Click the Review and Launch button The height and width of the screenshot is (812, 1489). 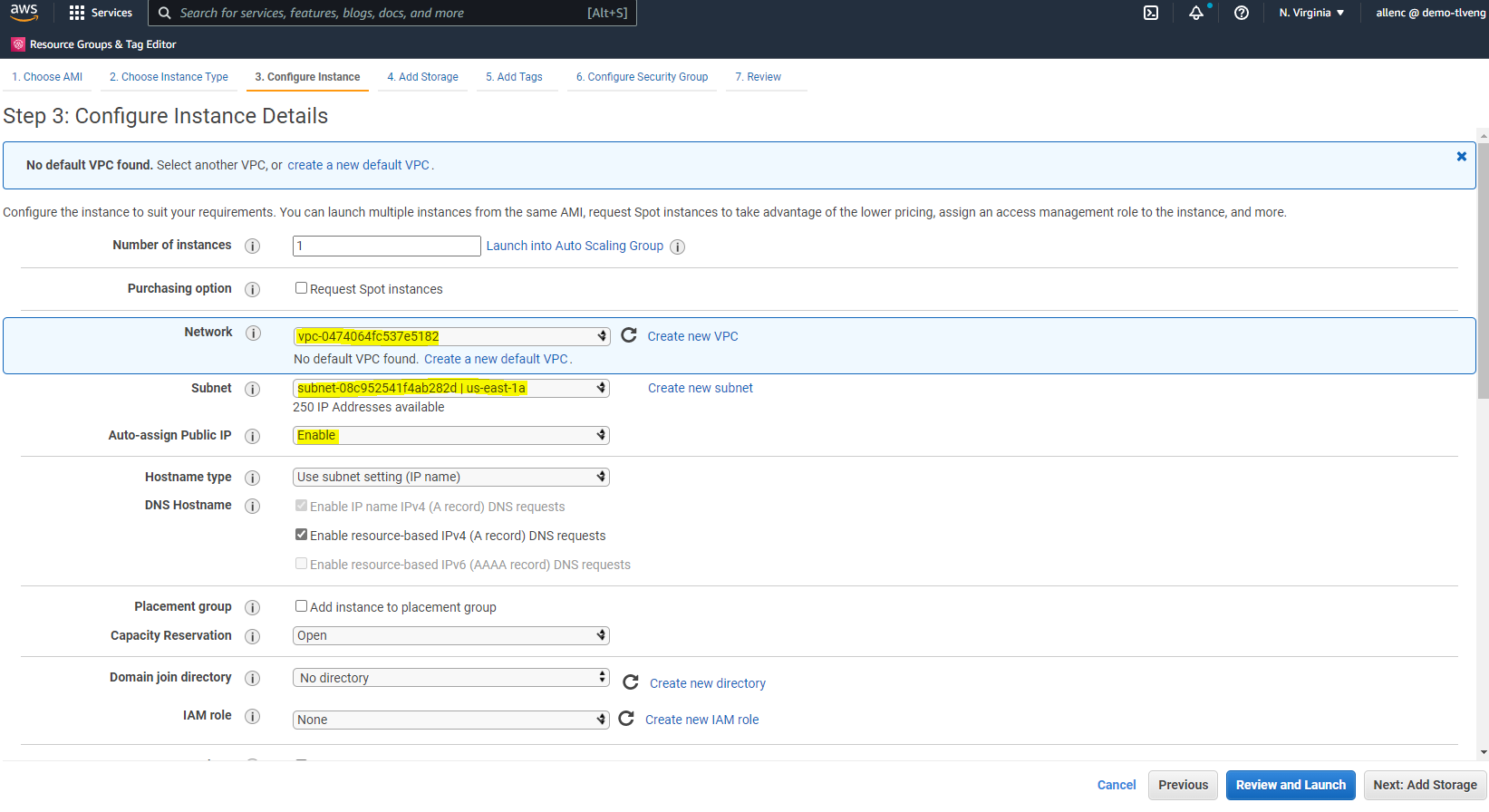[1291, 785]
